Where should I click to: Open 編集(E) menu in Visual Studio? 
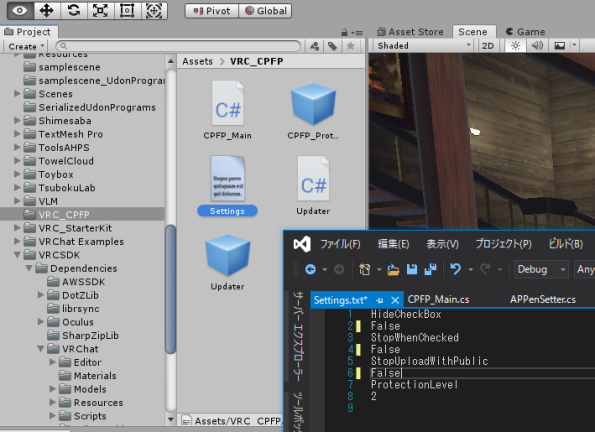[393, 244]
